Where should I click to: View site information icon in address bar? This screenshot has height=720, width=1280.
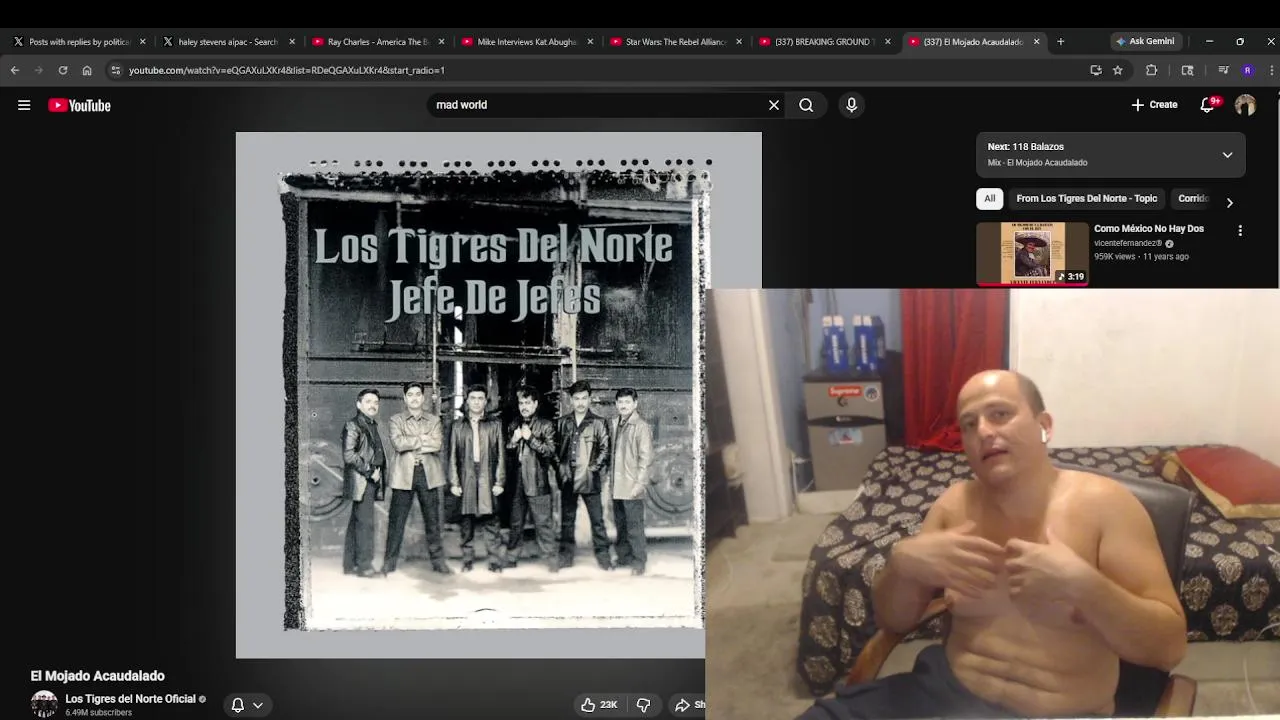tap(116, 70)
